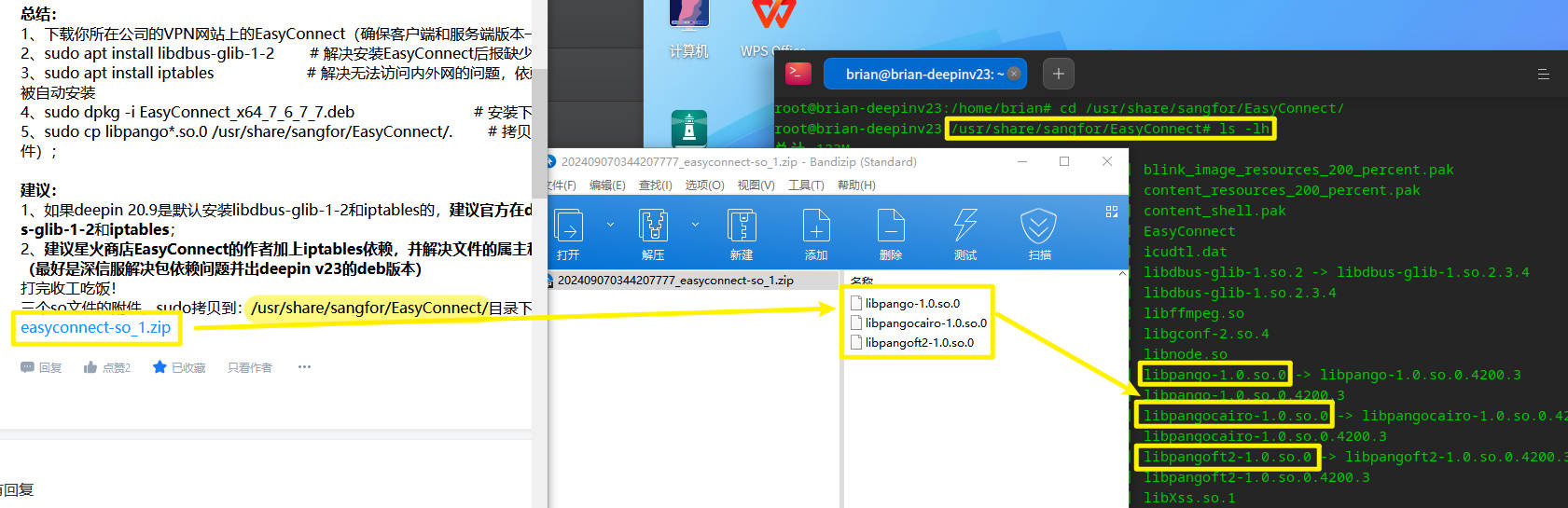Click the 回复 reply speech-bubble icon

pyautogui.click(x=27, y=367)
